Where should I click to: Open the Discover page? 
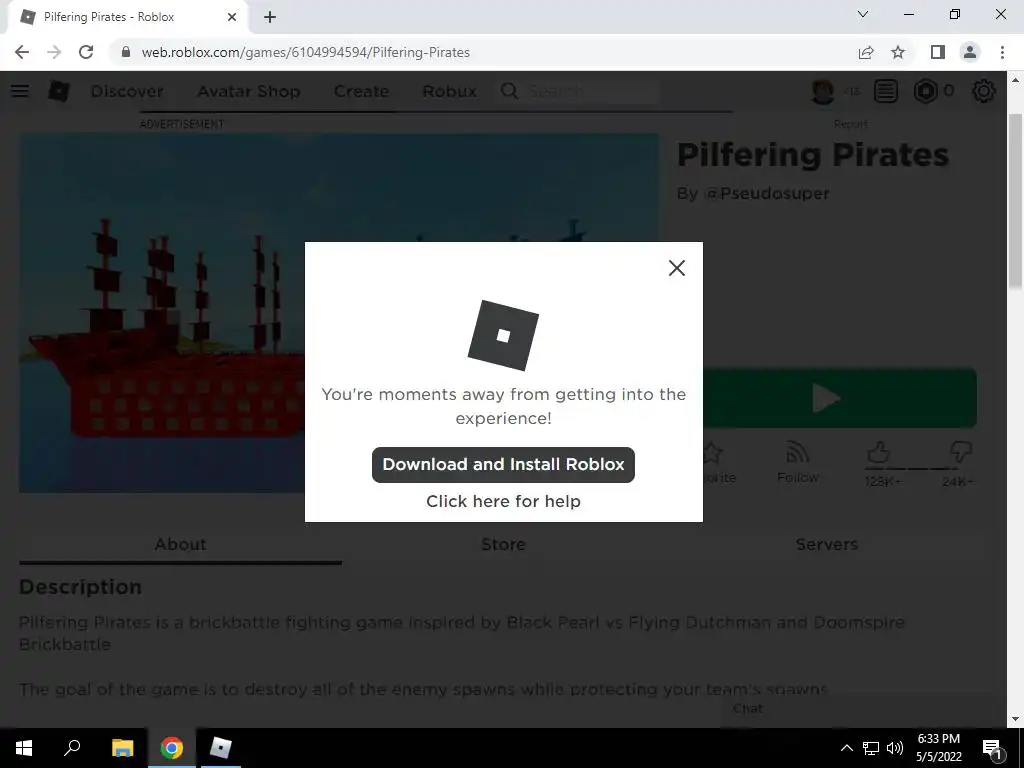tap(127, 91)
